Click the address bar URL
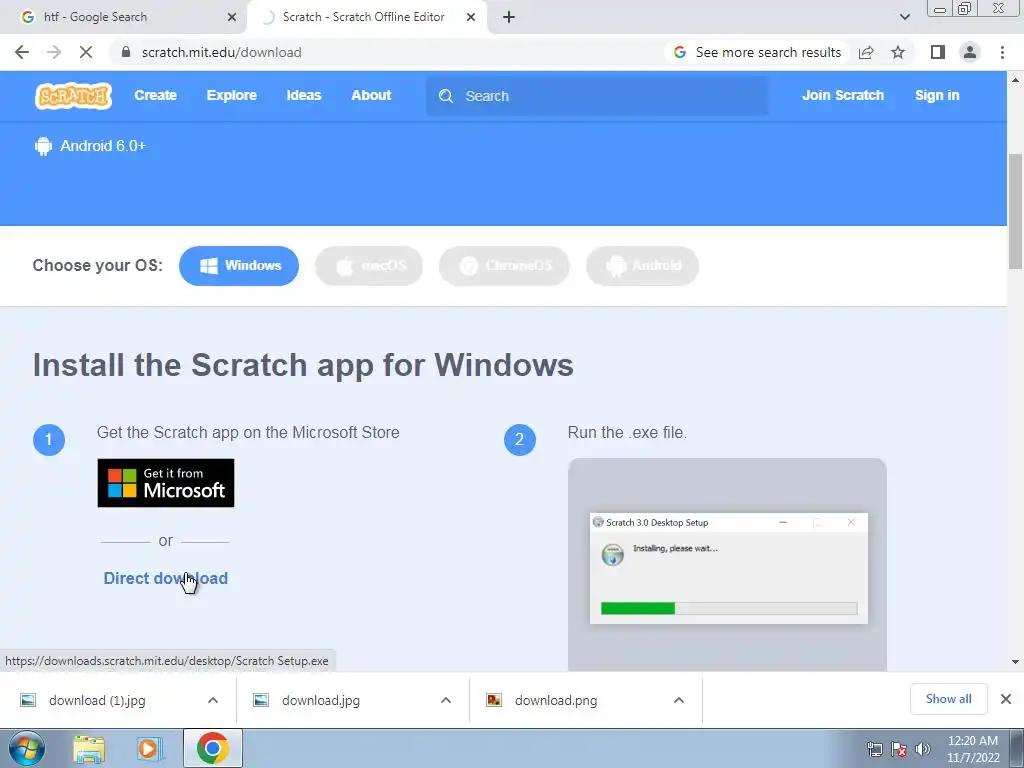This screenshot has width=1024, height=768. click(221, 52)
